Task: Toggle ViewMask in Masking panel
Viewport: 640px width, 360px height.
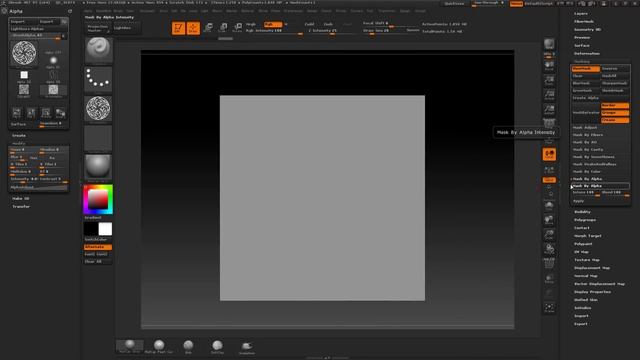Action: (x=586, y=69)
